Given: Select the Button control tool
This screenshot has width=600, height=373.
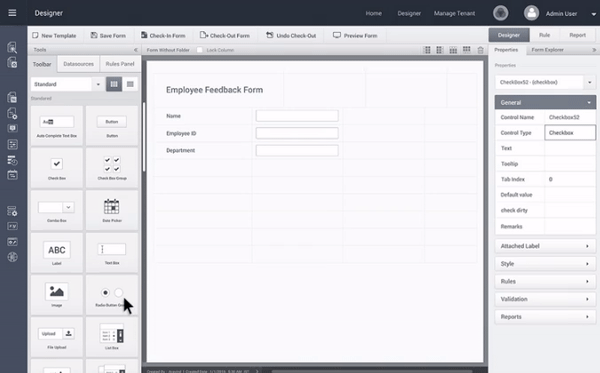Looking at the screenshot, I should [112, 126].
